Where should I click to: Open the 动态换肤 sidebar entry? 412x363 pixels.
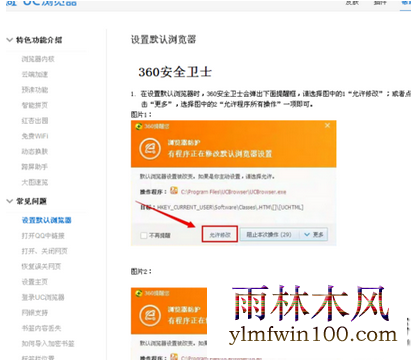pyautogui.click(x=35, y=151)
